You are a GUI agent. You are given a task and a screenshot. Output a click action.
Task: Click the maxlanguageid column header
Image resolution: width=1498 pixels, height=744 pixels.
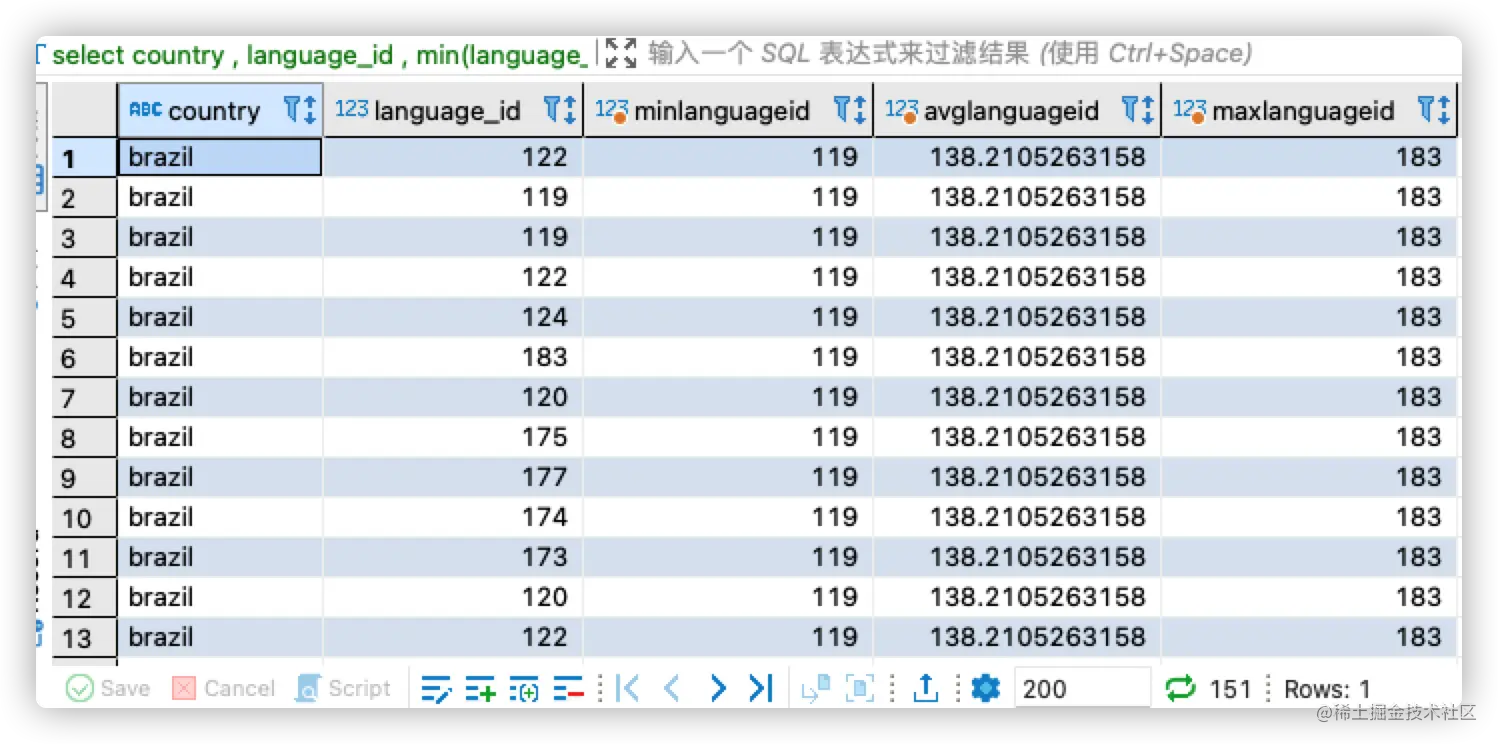1309,110
